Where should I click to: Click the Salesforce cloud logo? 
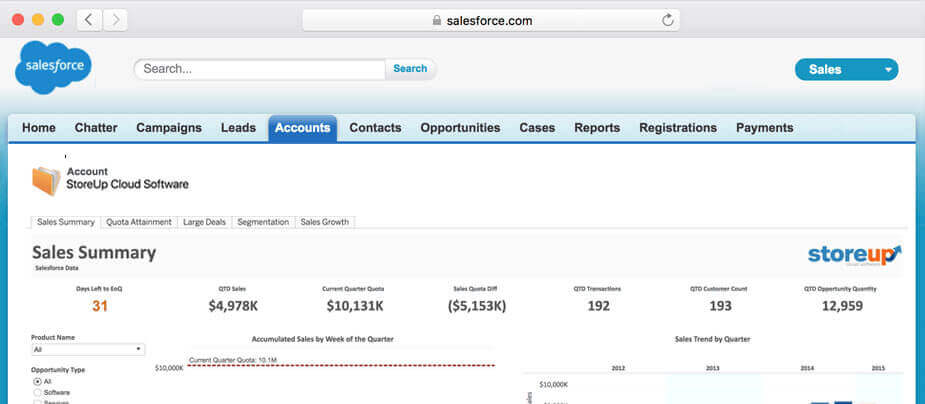point(54,67)
